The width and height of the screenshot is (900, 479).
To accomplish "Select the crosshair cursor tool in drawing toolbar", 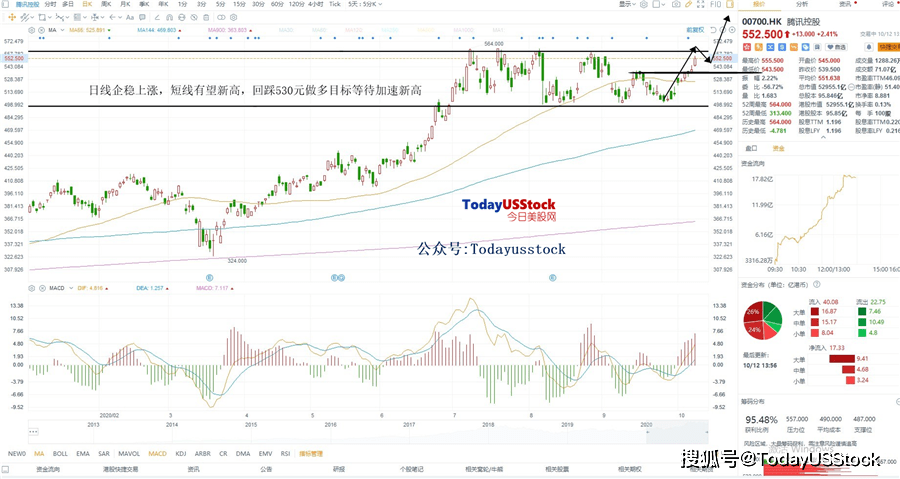I will (x=12, y=17).
